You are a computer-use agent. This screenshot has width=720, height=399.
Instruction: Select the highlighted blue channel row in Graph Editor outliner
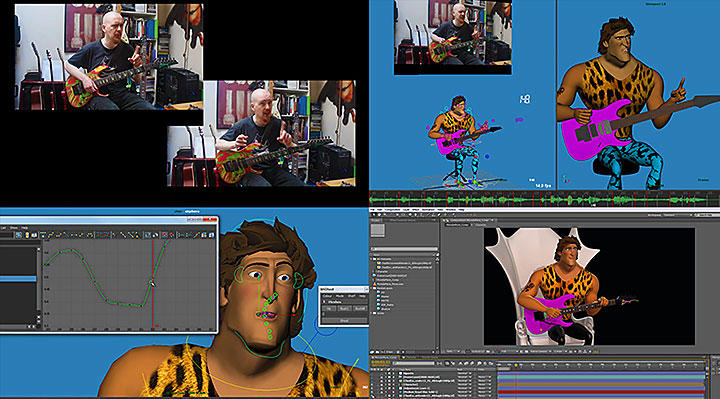pos(18,279)
